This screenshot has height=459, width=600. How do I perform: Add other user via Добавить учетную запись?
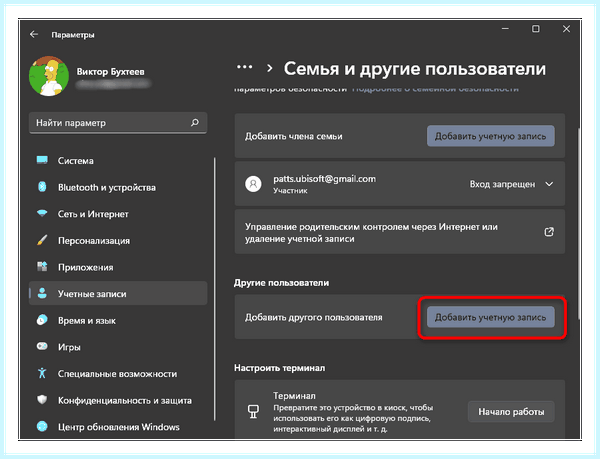point(491,317)
